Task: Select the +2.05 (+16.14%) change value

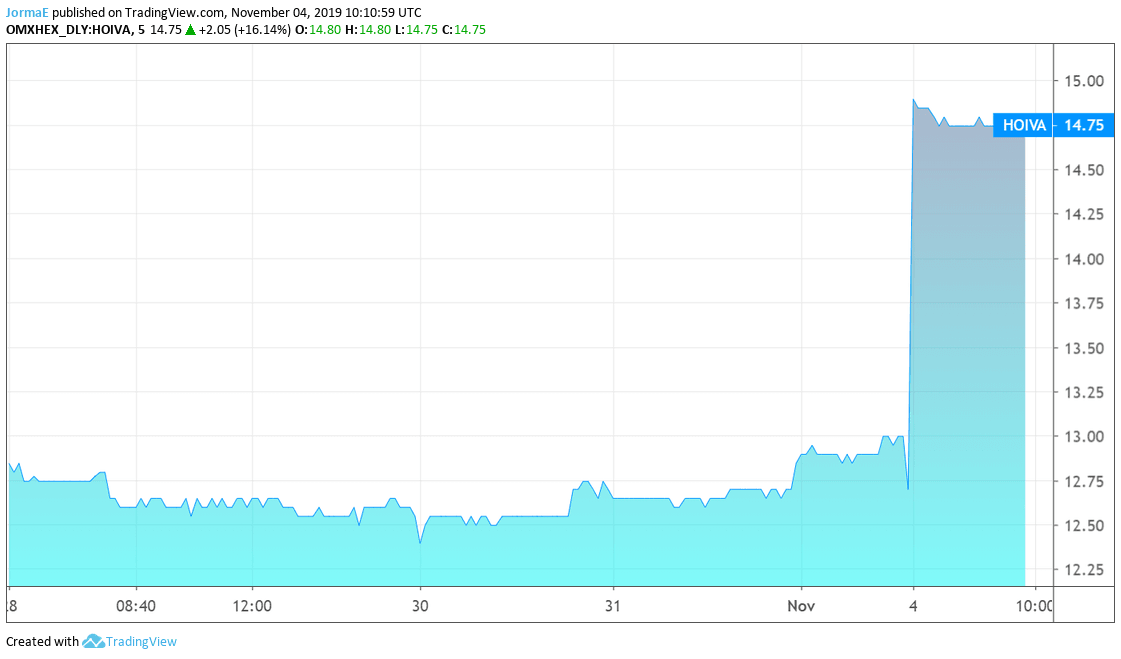Action: click(245, 30)
